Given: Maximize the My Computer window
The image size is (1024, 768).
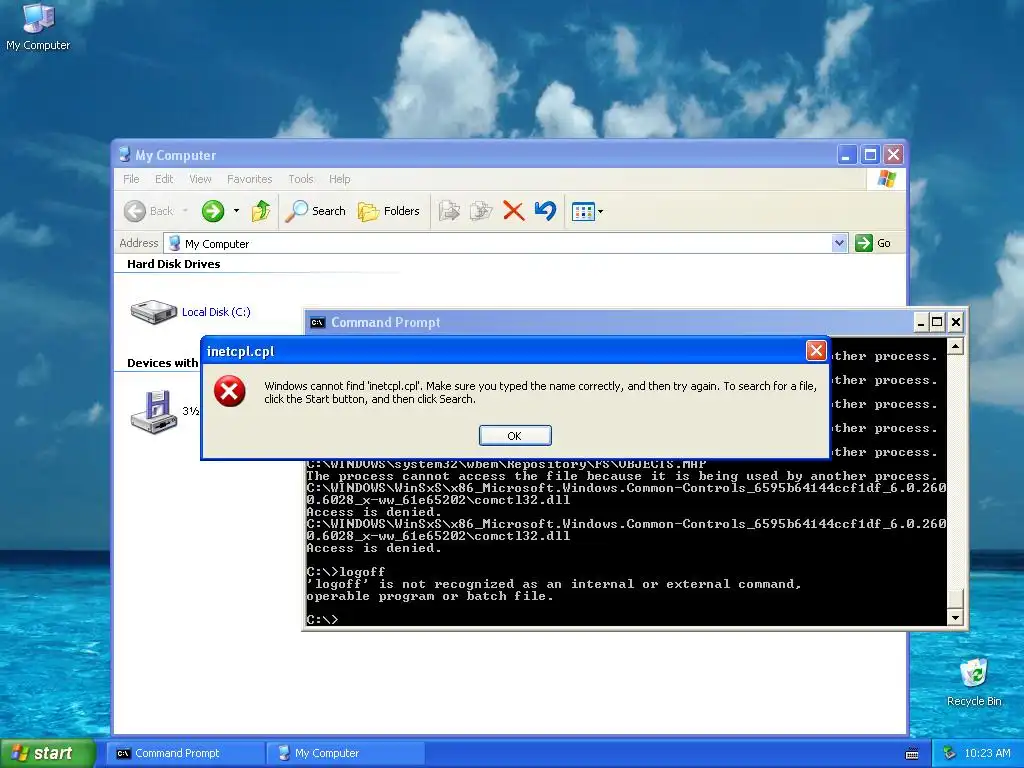Looking at the screenshot, I should pyautogui.click(x=870, y=155).
